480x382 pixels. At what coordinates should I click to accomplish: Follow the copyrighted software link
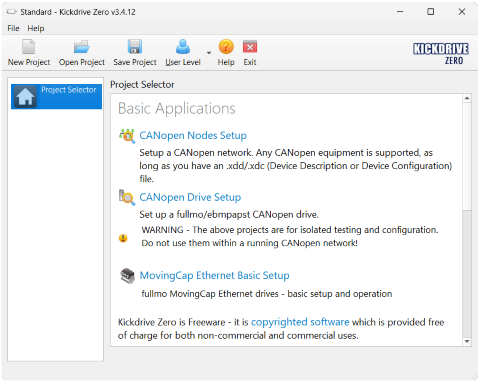click(300, 322)
